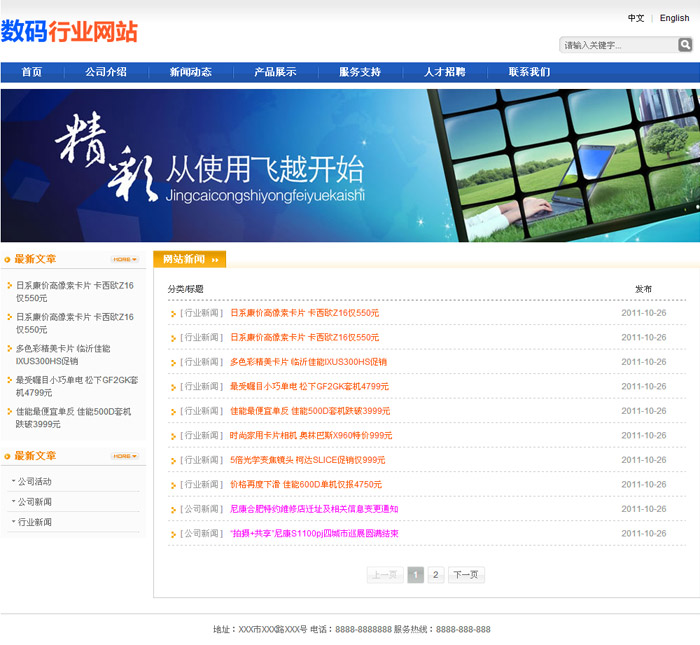Open news article 时尚家用卡片相机 奥林巴斯X960
700x645 pixels.
click(x=311, y=435)
